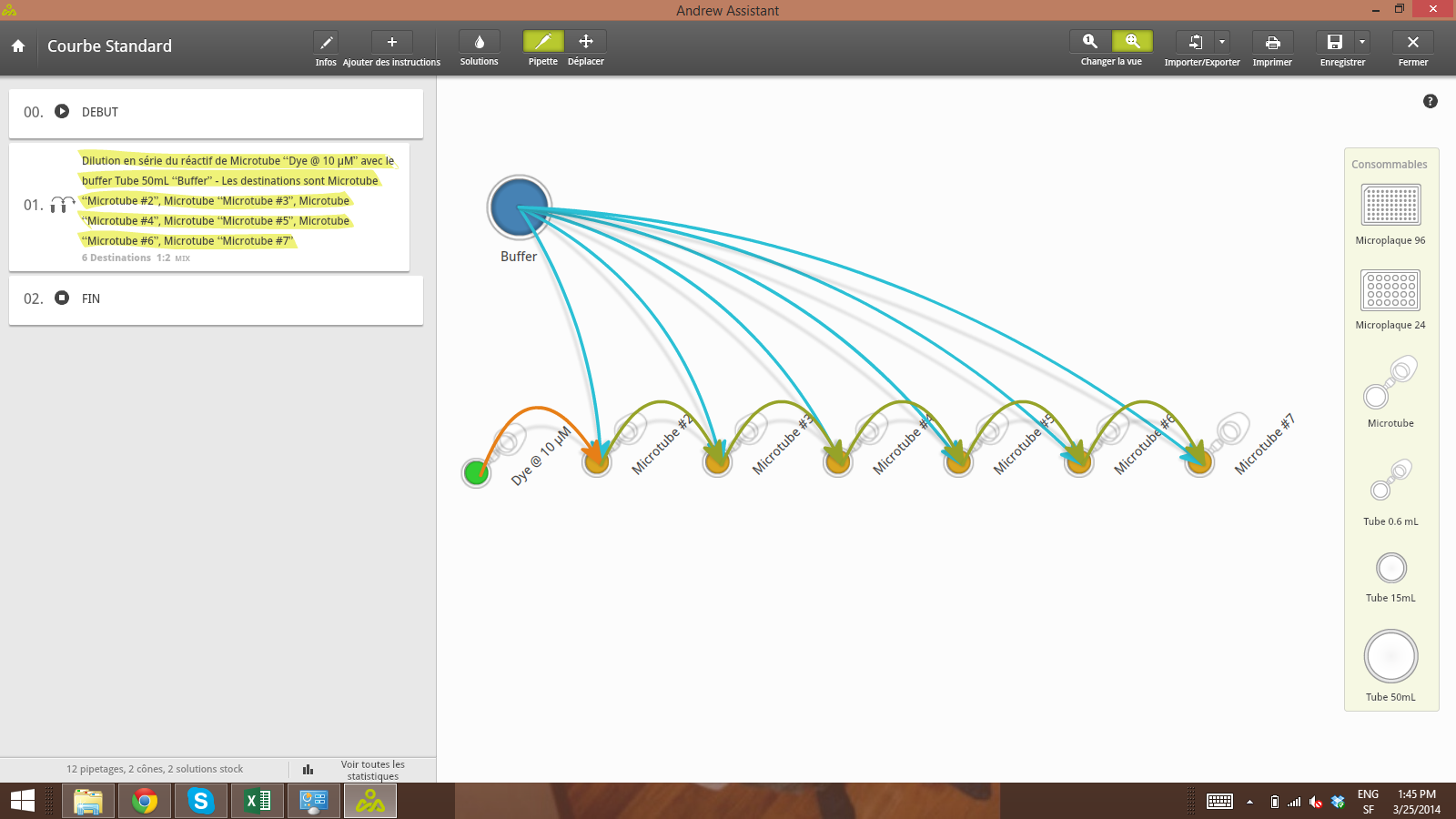Open the taskbar clock and date
The image size is (1456, 819).
click(x=1417, y=802)
